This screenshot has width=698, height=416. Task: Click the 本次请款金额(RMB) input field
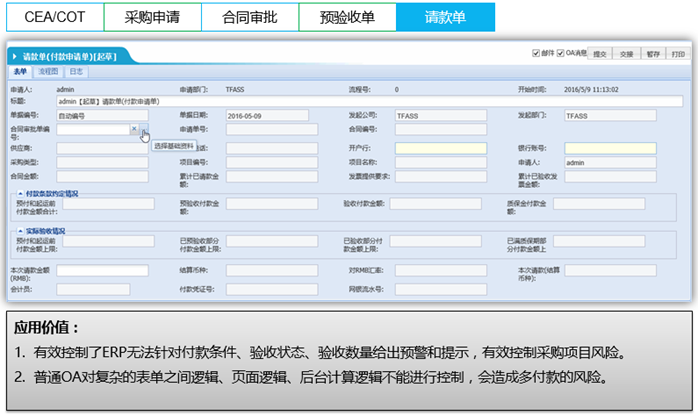[x=102, y=271]
